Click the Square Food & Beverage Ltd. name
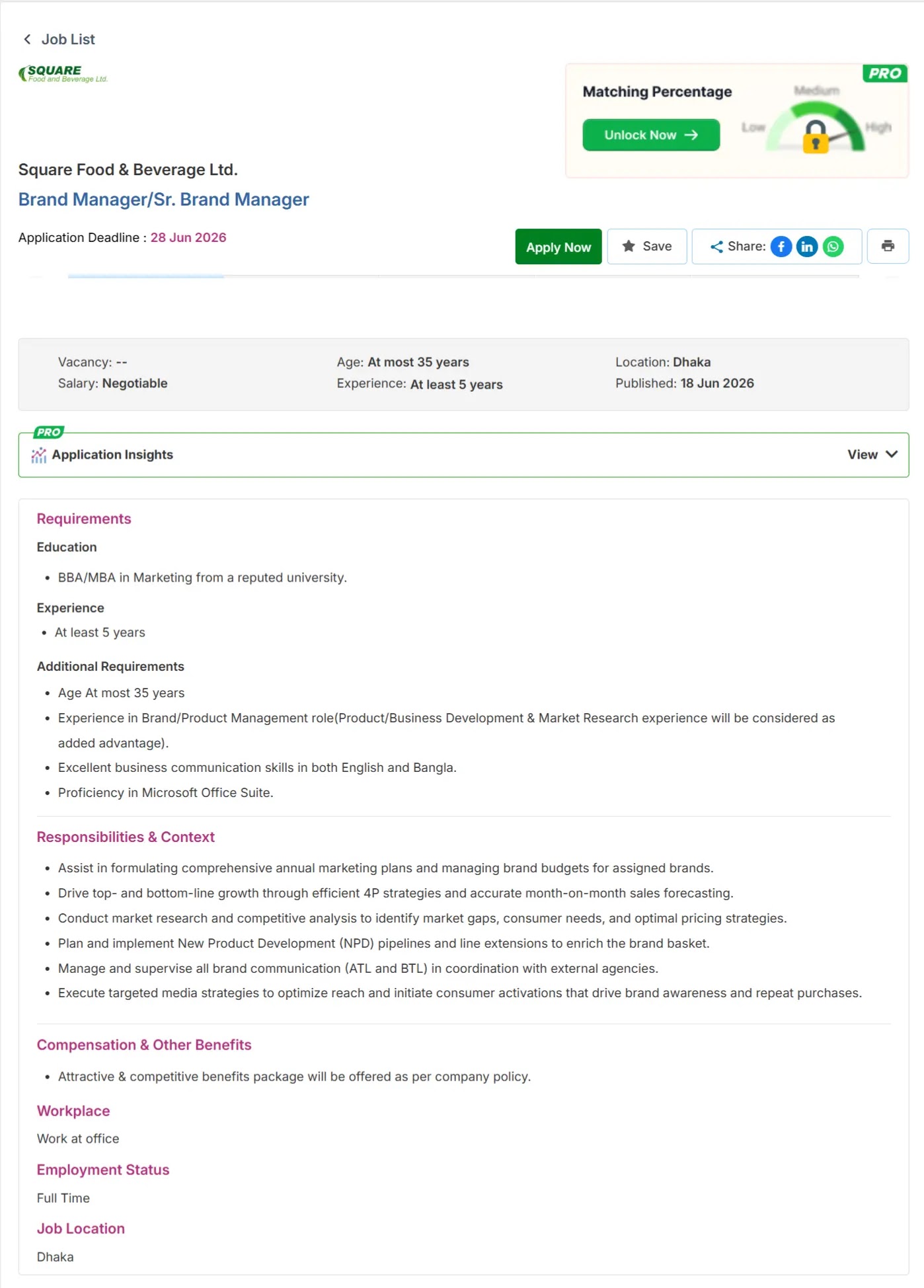Image resolution: width=924 pixels, height=1288 pixels. (x=128, y=170)
